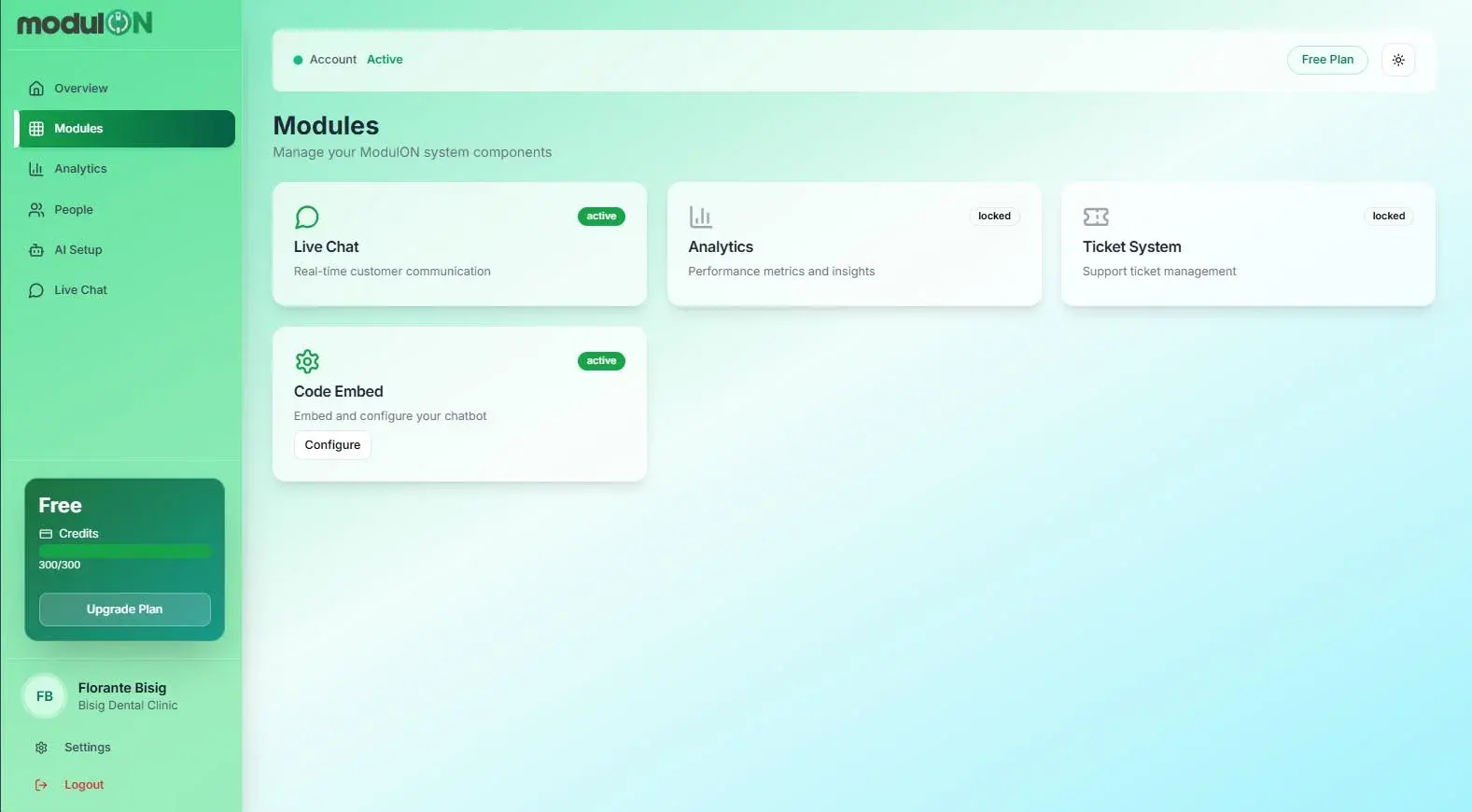The image size is (1472, 812).
Task: Click the Live Chat bubble sidebar icon
Action: click(x=36, y=290)
